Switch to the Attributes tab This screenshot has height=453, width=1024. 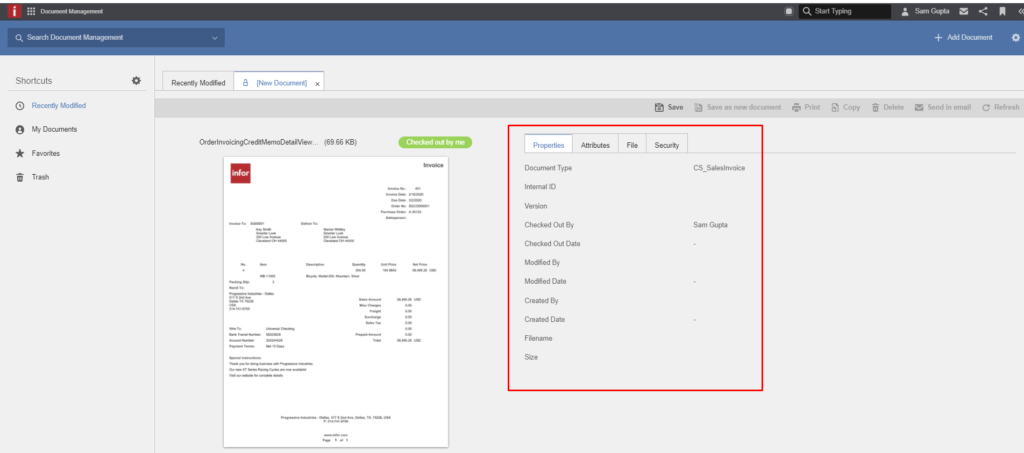595,145
